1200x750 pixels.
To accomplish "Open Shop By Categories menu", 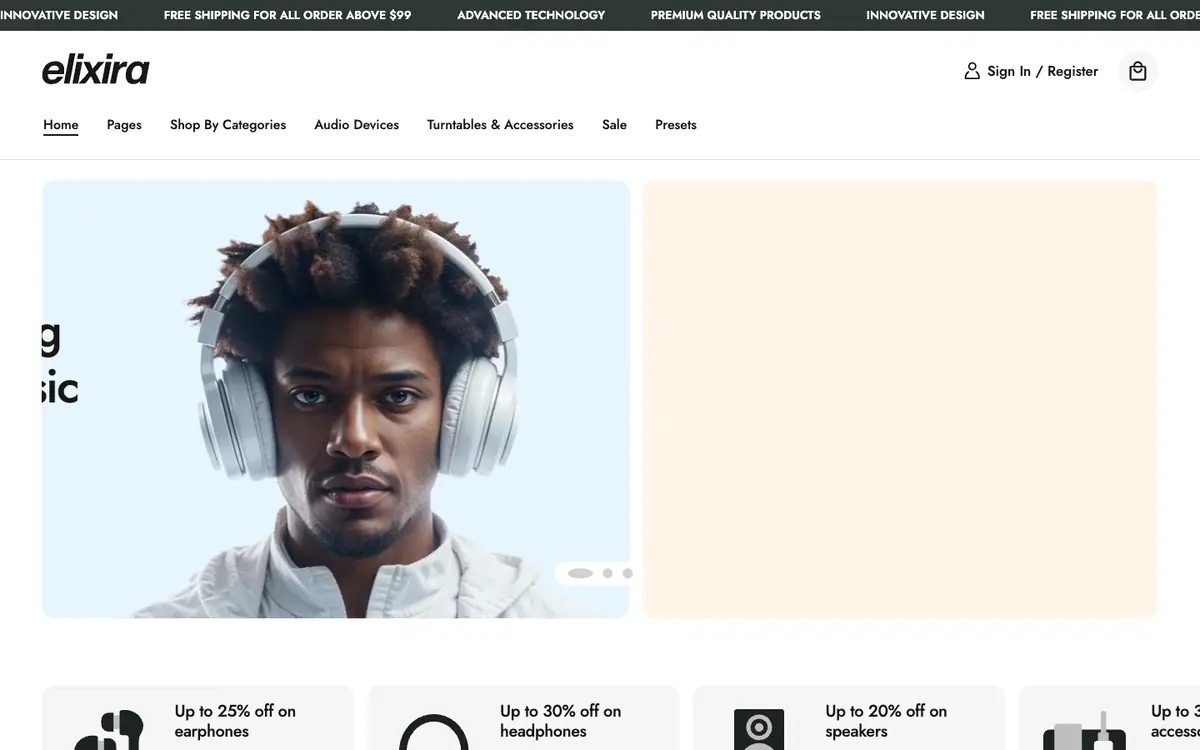I will pyautogui.click(x=228, y=125).
